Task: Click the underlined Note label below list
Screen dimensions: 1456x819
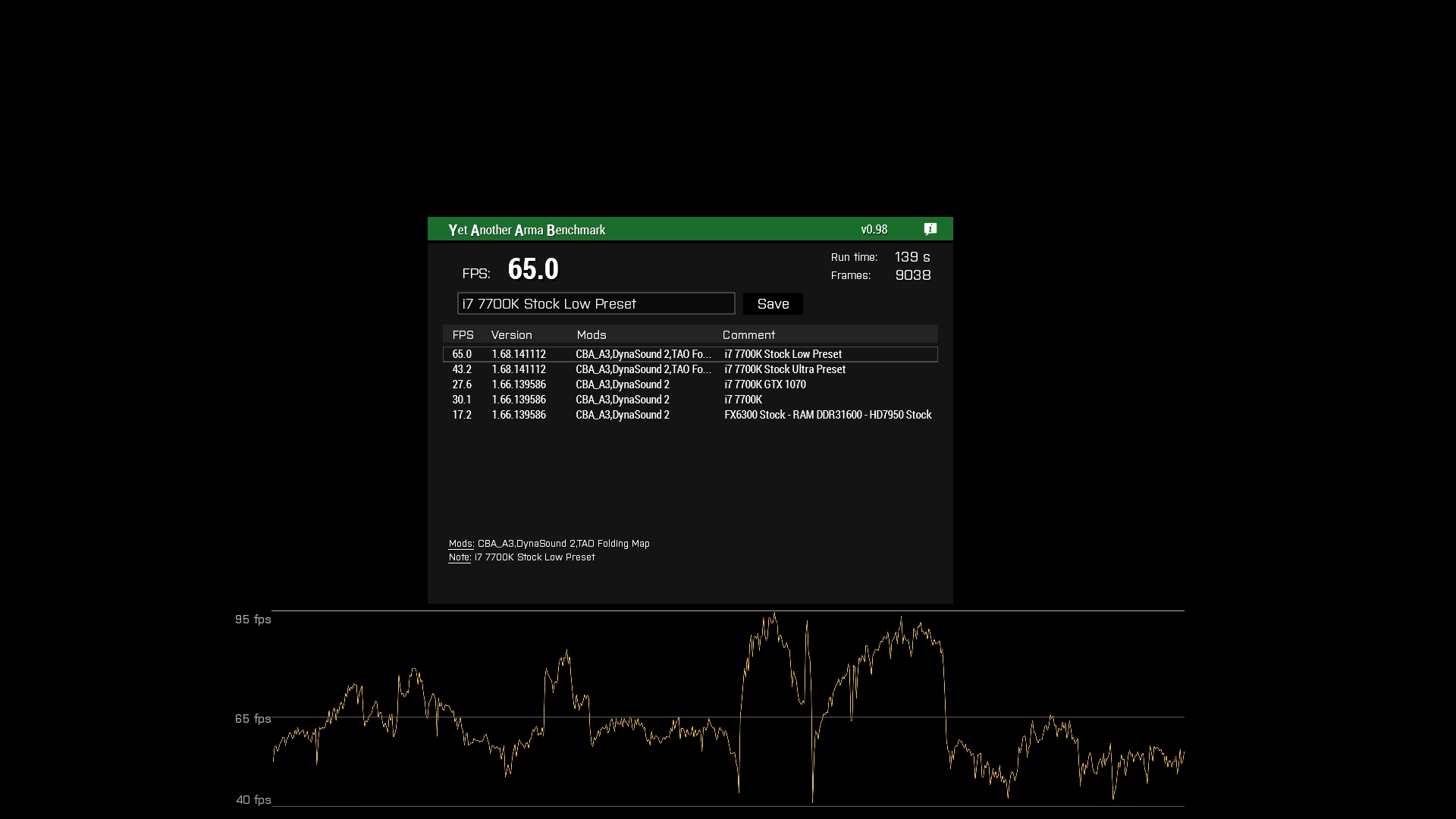Action: 459,557
